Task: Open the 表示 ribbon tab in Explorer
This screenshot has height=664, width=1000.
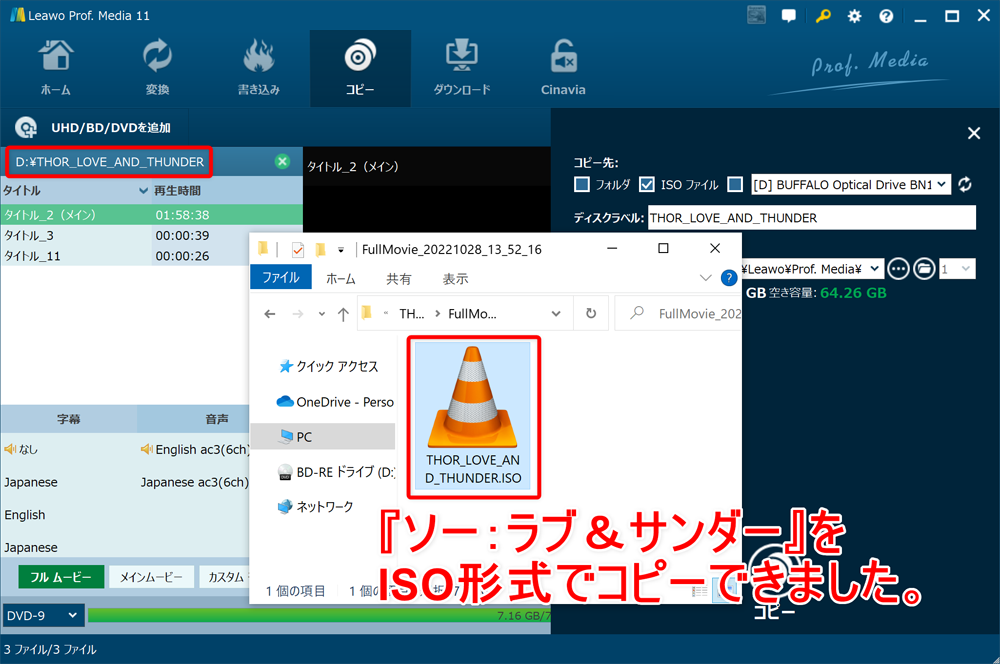Action: (x=455, y=279)
